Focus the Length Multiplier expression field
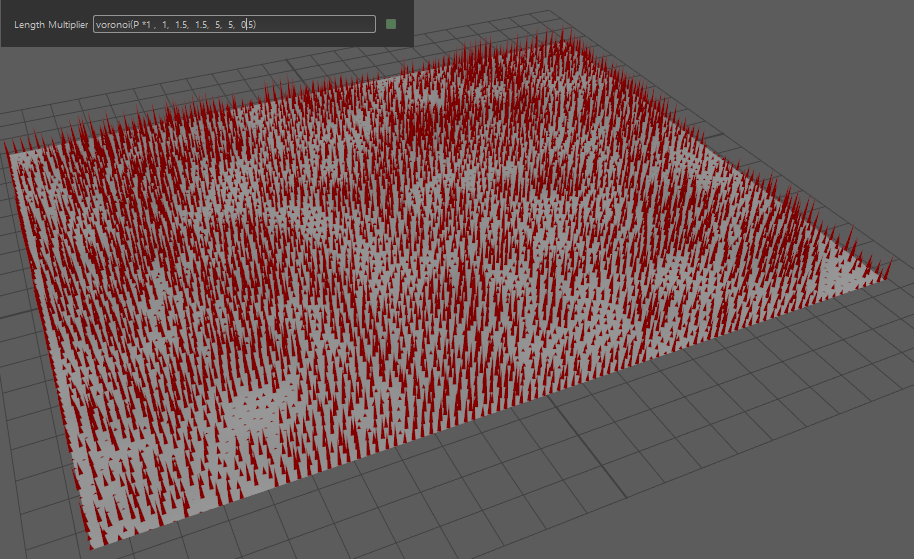The height and width of the screenshot is (559, 914). pos(234,24)
